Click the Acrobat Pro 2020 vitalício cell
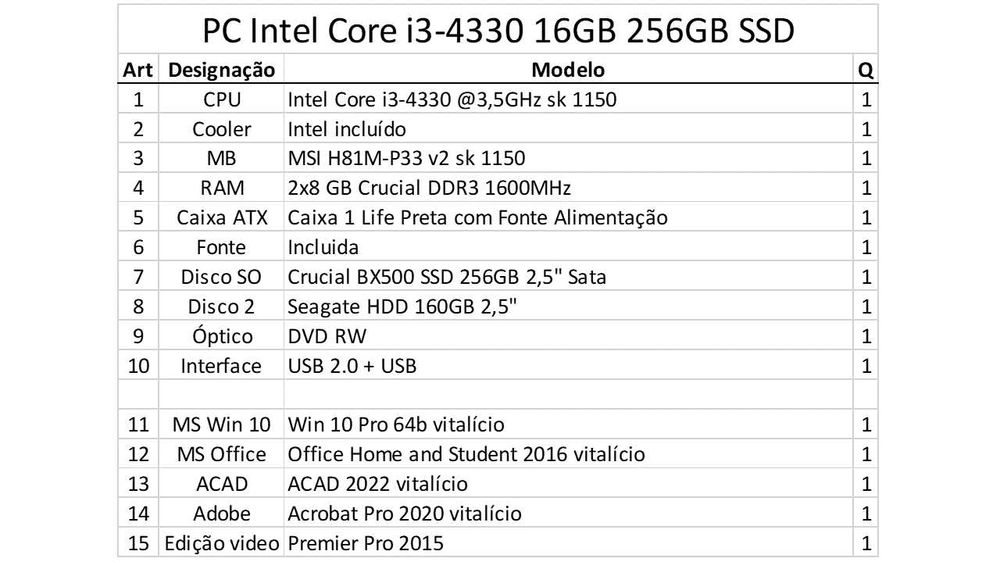 click(x=404, y=514)
